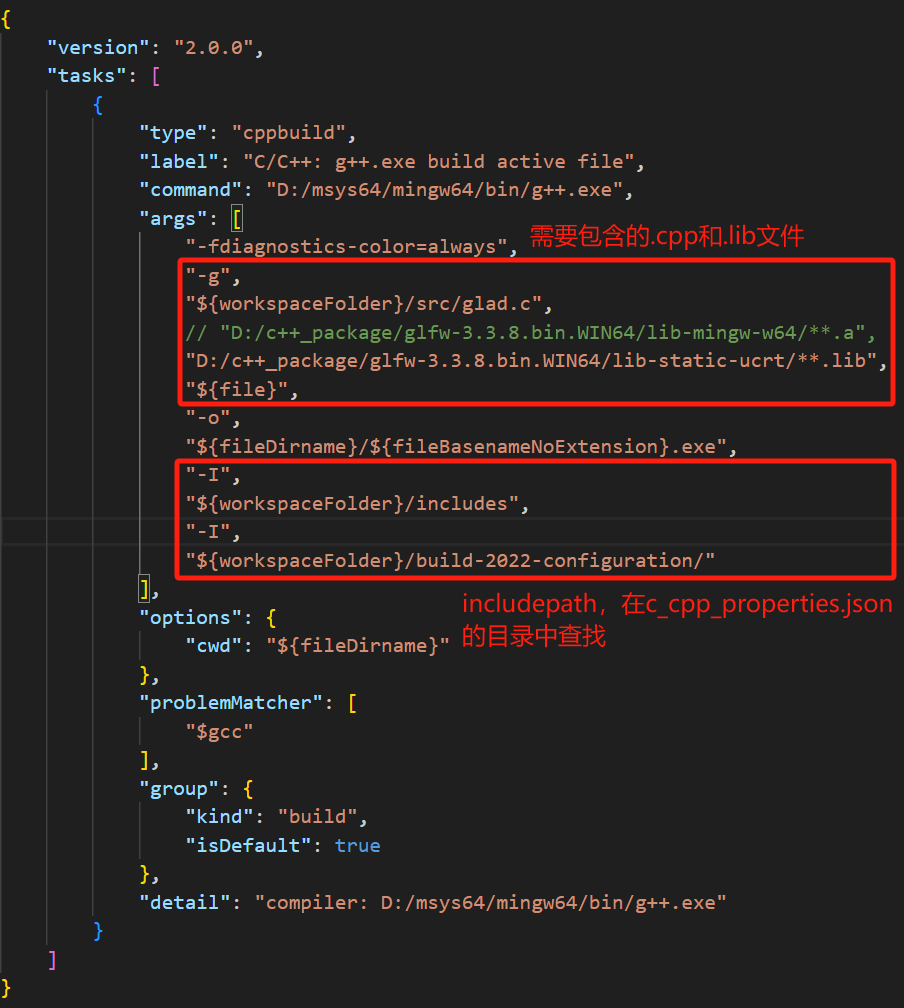The image size is (904, 1008).
Task: Click the "-fdiagnostics-color=always" argument
Action: [347, 247]
